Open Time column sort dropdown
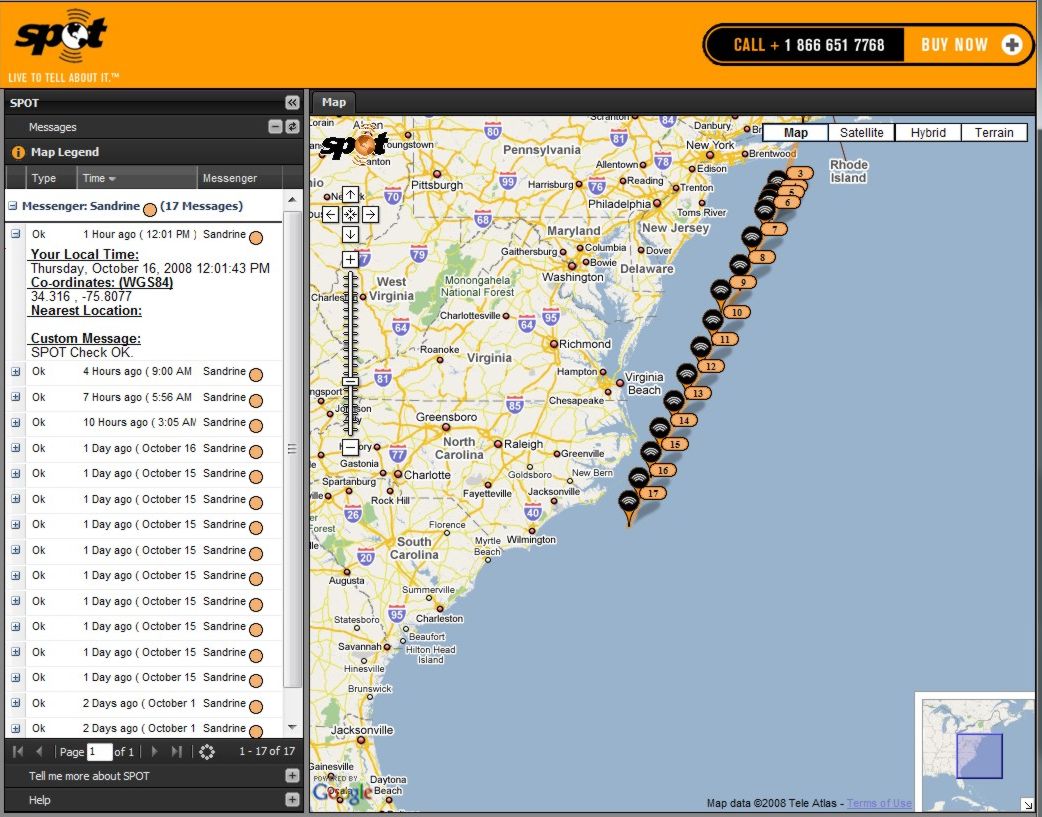Screen dimensions: 1042x817 (x=112, y=179)
